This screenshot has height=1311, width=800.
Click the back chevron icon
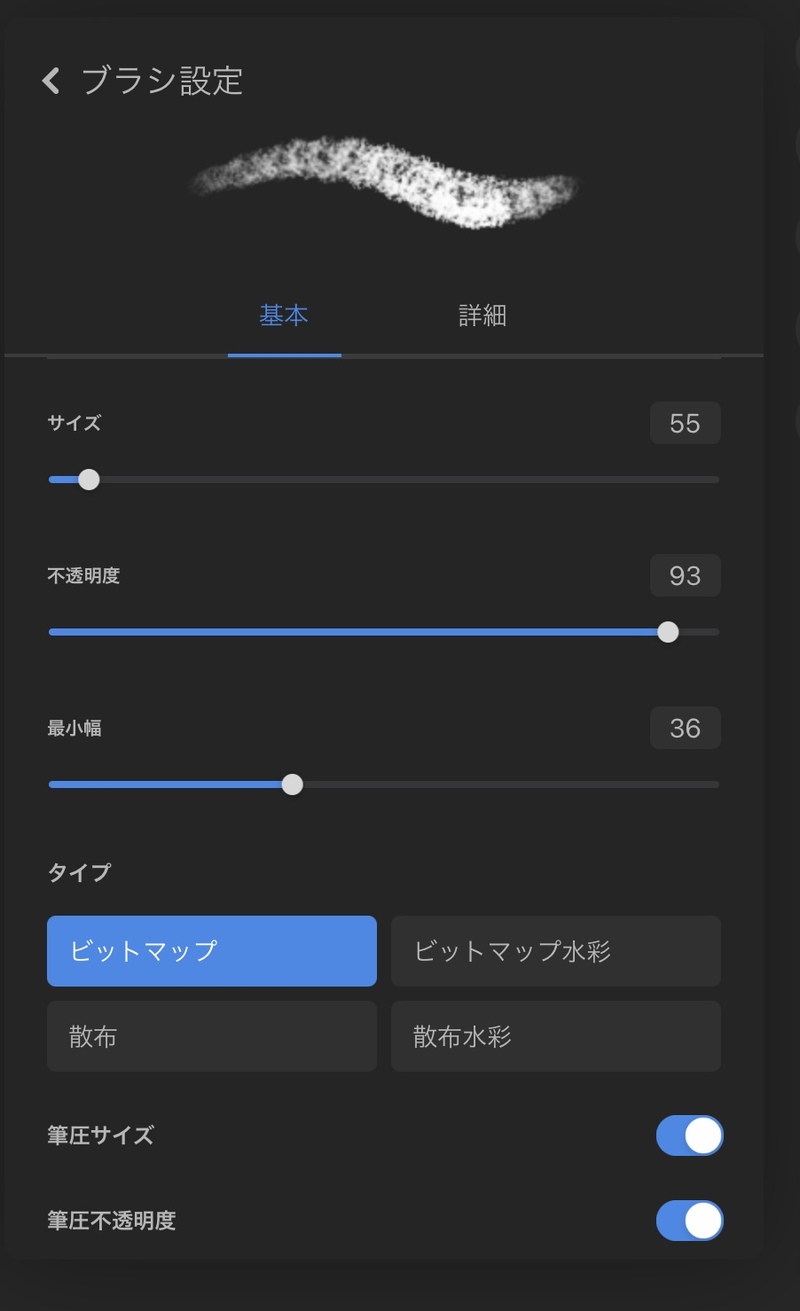click(51, 81)
